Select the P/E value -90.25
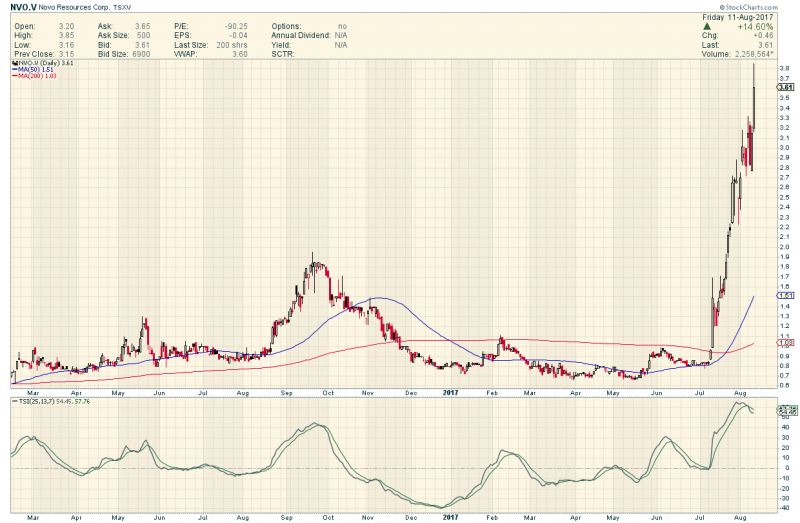The height and width of the screenshot is (523, 800). [x=236, y=27]
